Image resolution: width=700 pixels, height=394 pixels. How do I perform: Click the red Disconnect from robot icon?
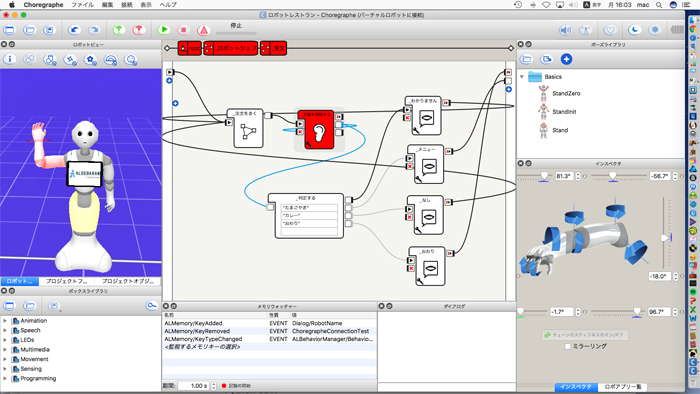click(139, 30)
